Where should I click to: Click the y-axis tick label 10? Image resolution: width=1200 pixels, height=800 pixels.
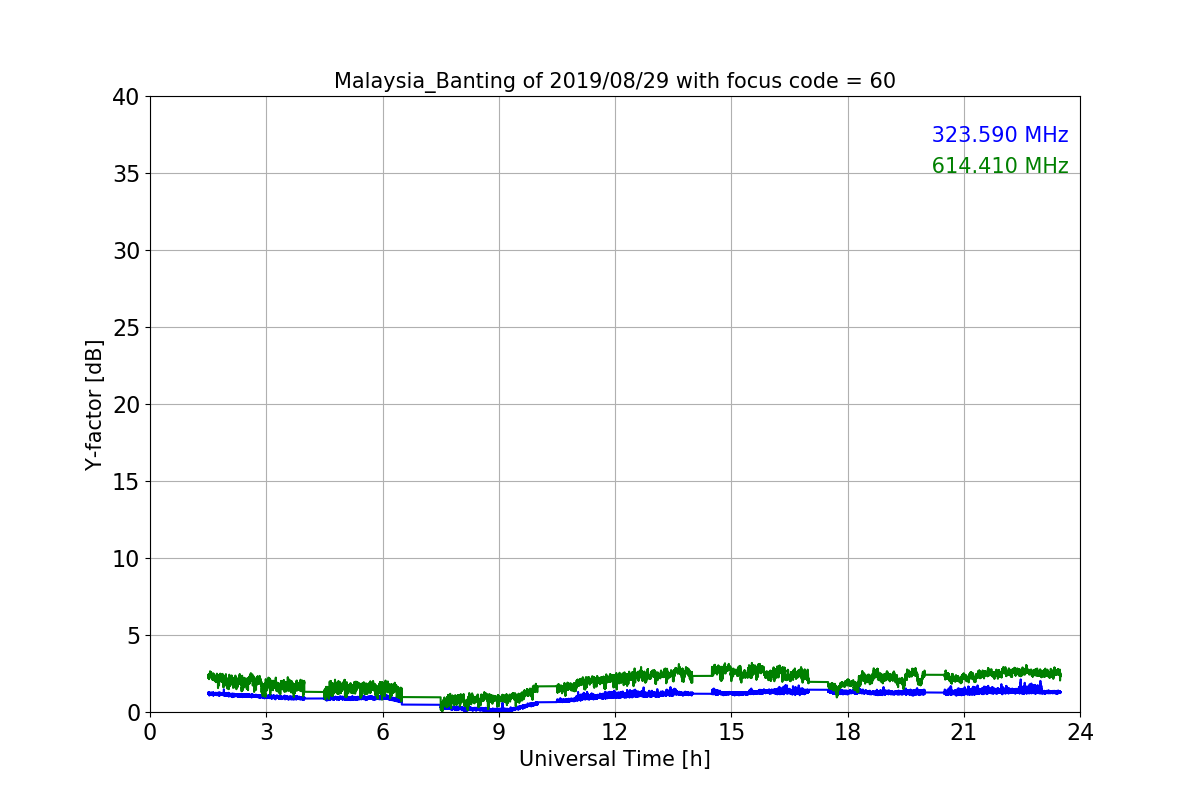(125, 559)
